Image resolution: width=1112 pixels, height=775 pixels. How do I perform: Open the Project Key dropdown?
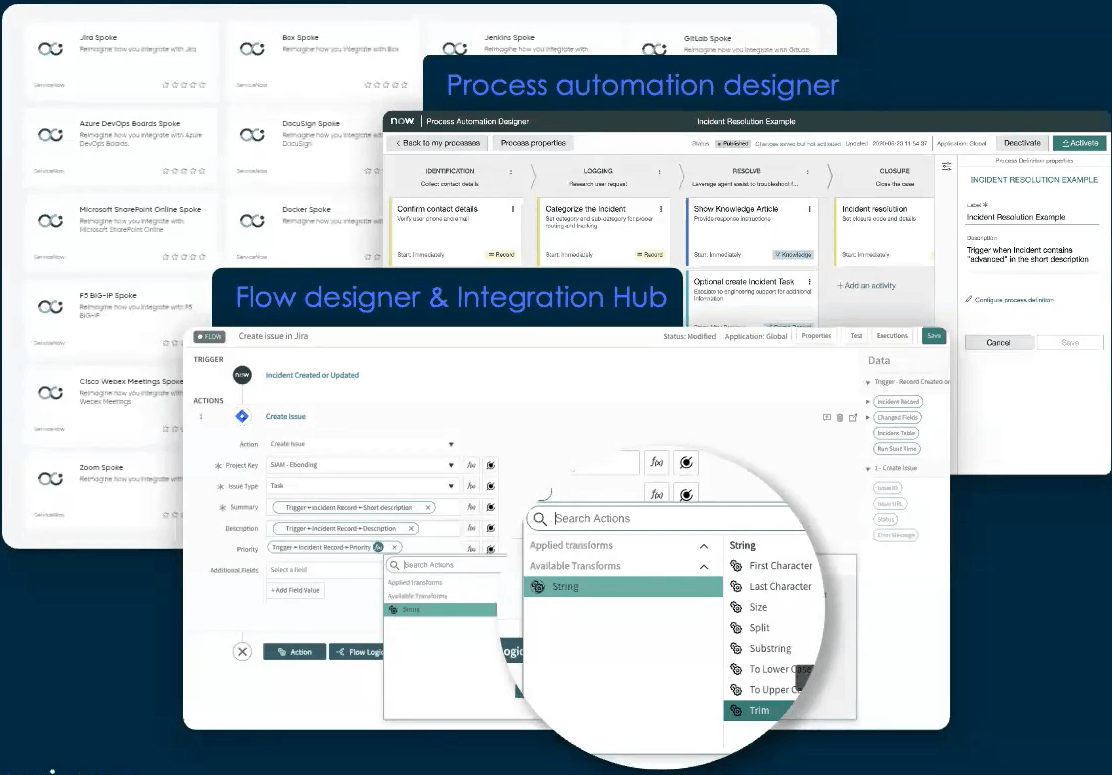[x=452, y=465]
